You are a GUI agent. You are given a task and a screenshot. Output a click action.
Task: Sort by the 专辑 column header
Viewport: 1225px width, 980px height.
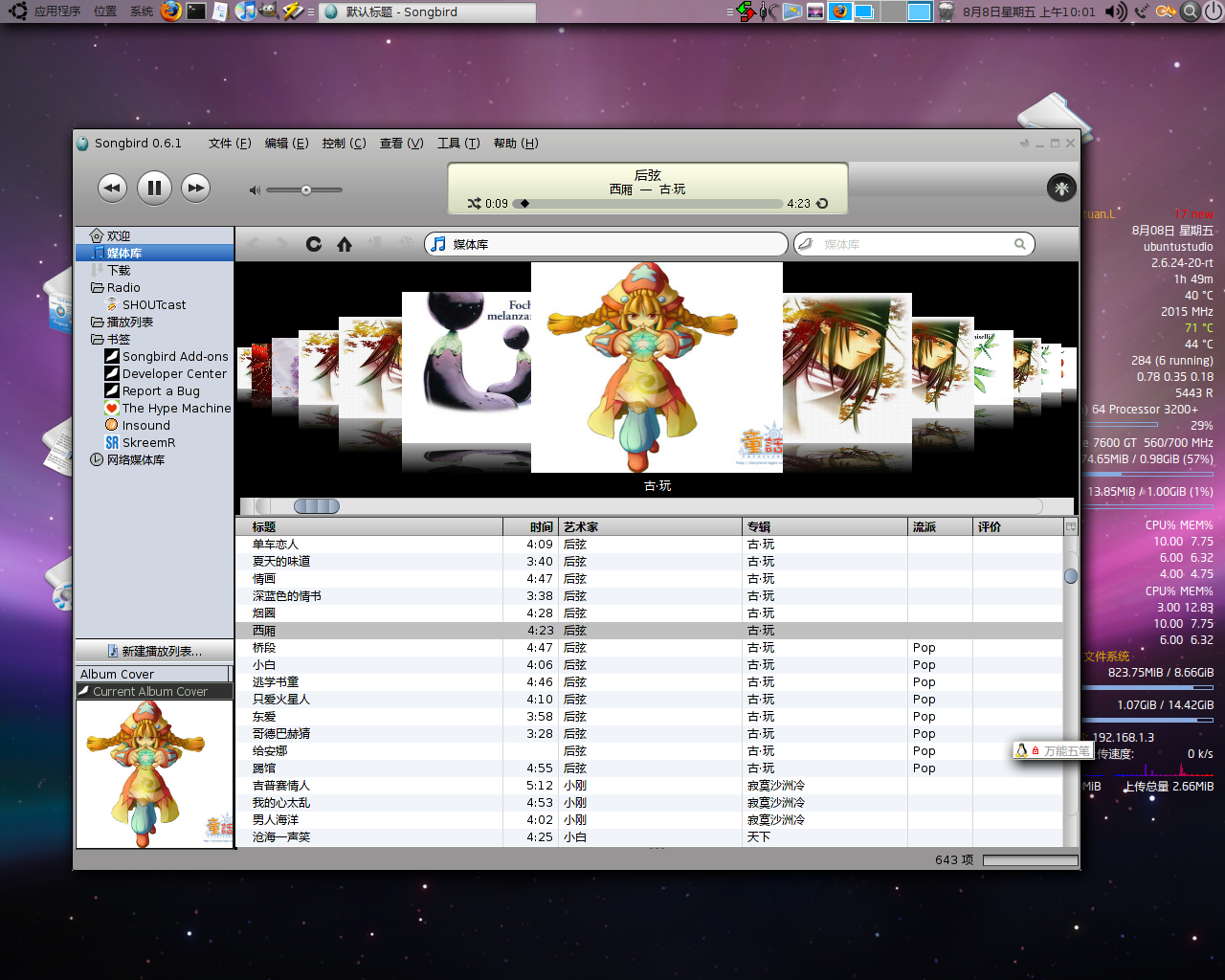(825, 527)
